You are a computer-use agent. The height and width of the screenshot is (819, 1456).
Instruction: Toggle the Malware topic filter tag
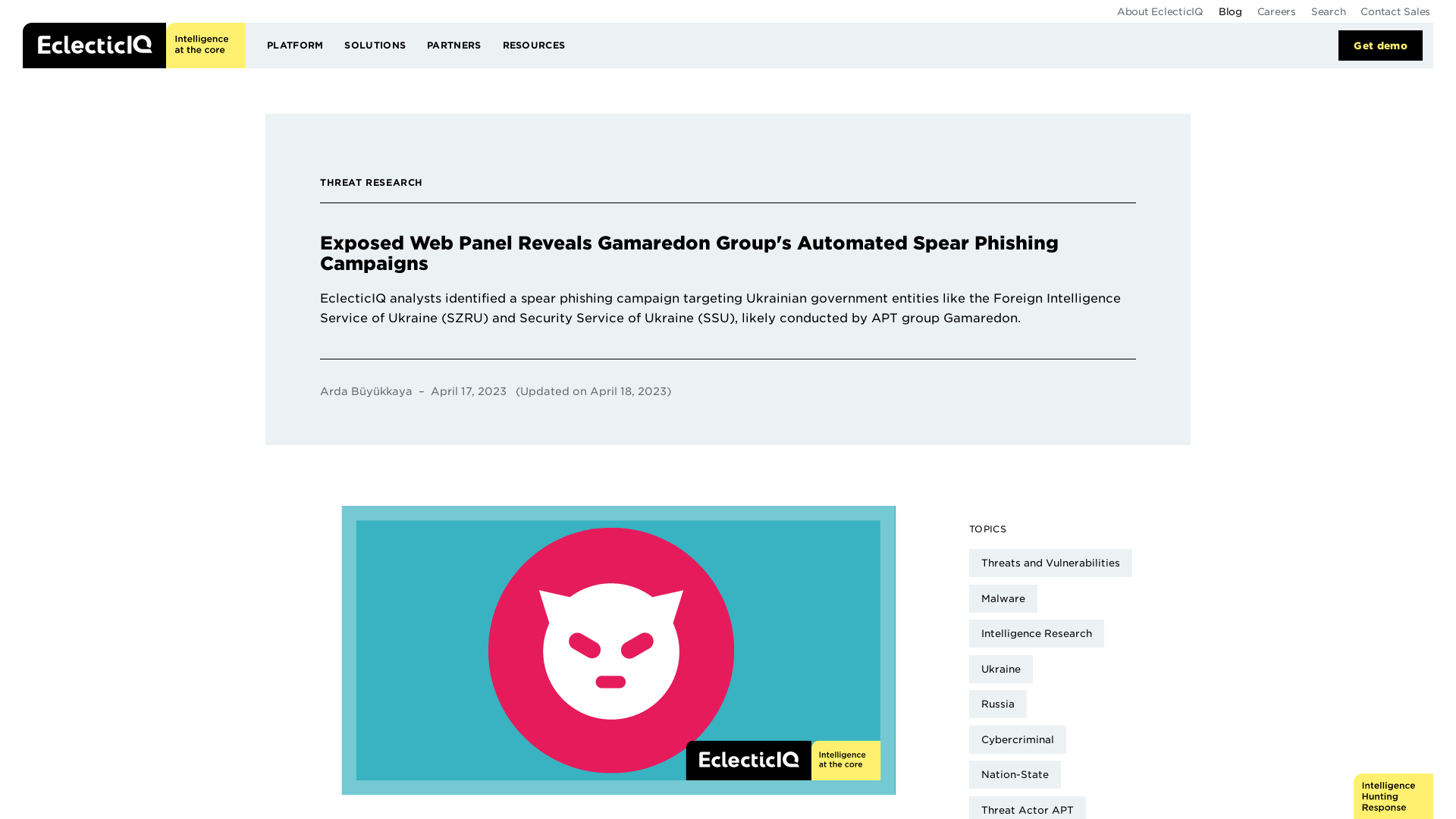[x=1003, y=598]
